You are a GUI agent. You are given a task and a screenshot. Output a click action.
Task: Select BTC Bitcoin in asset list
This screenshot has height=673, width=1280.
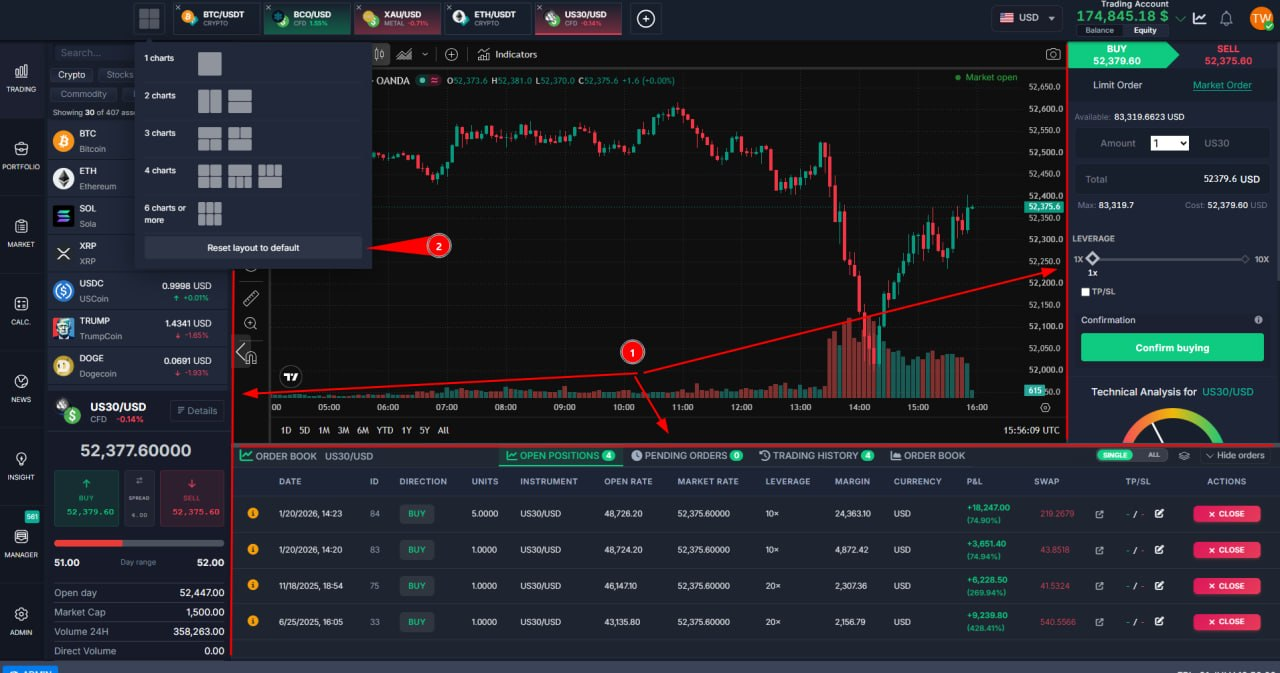(x=92, y=141)
